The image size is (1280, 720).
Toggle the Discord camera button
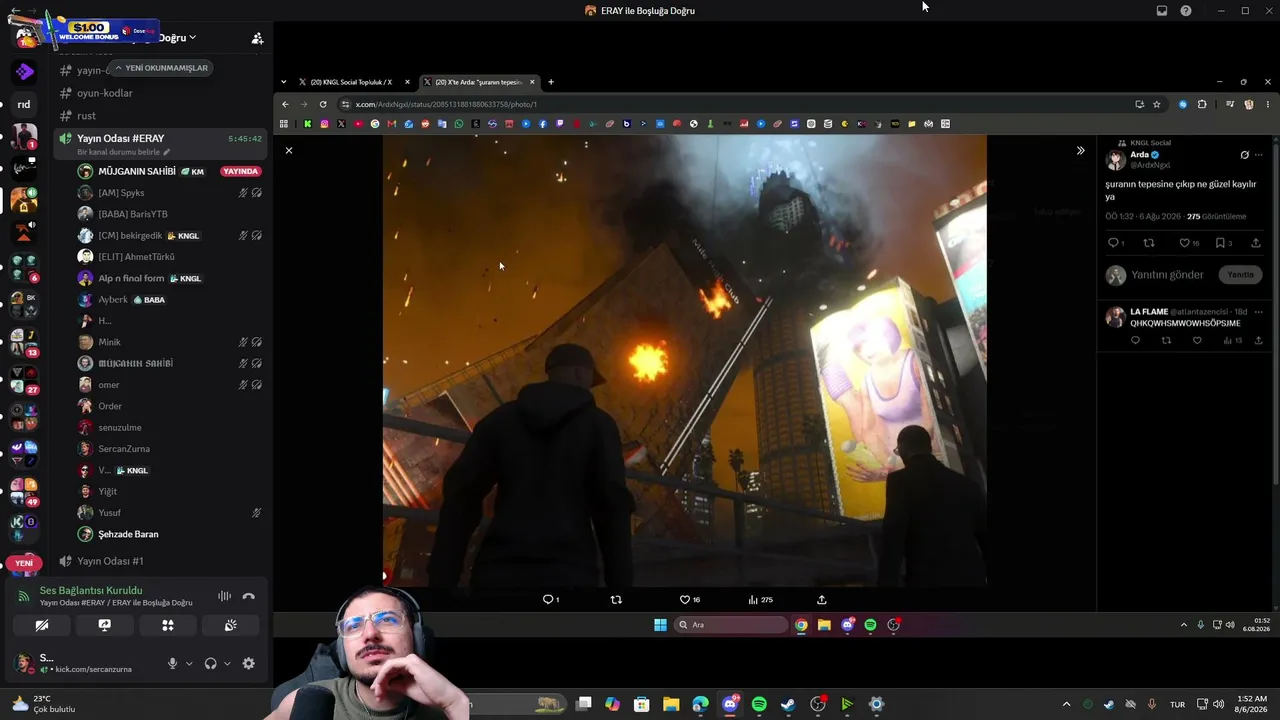tap(41, 626)
